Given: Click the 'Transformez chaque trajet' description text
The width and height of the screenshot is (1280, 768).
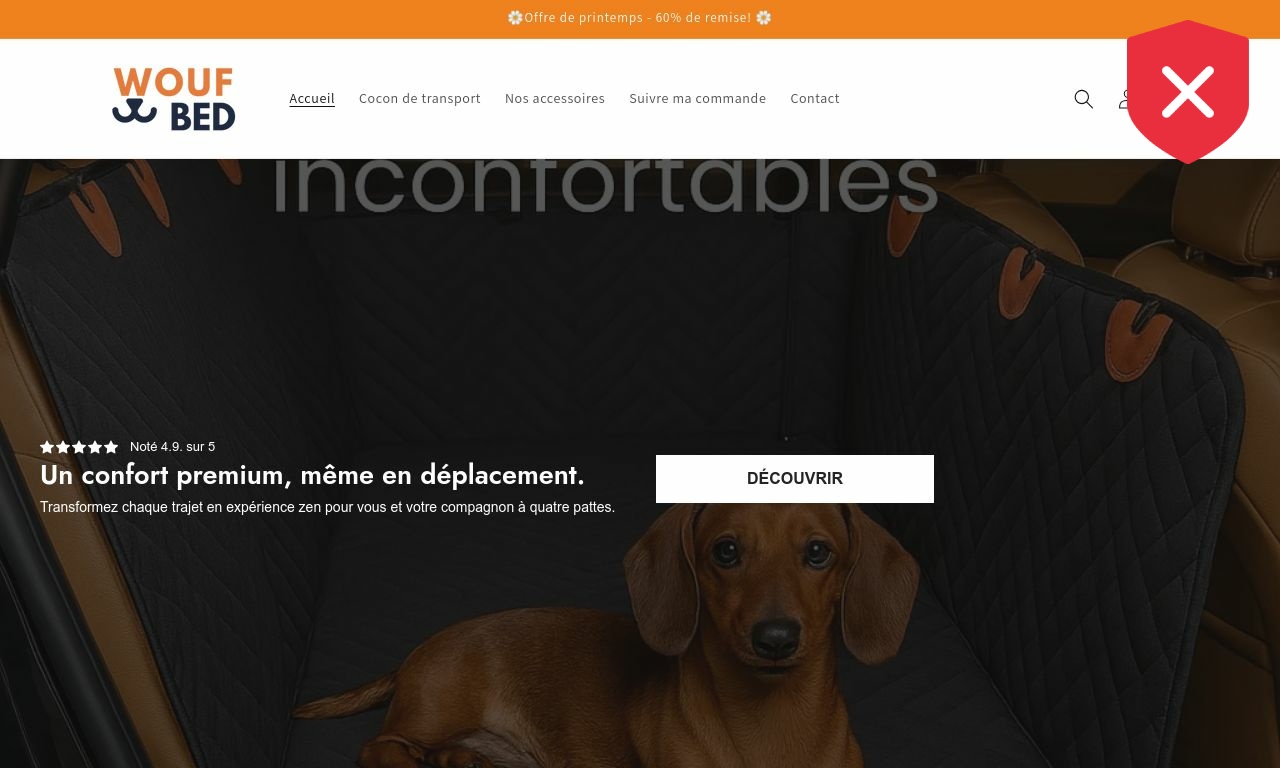Looking at the screenshot, I should point(327,507).
